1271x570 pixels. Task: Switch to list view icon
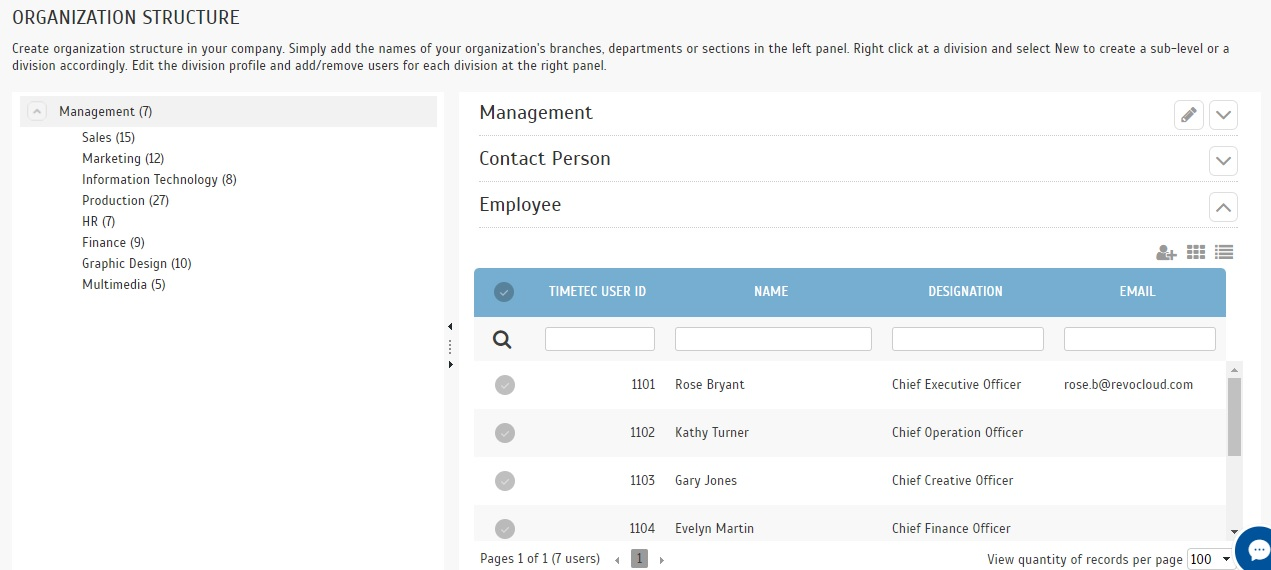point(1224,253)
